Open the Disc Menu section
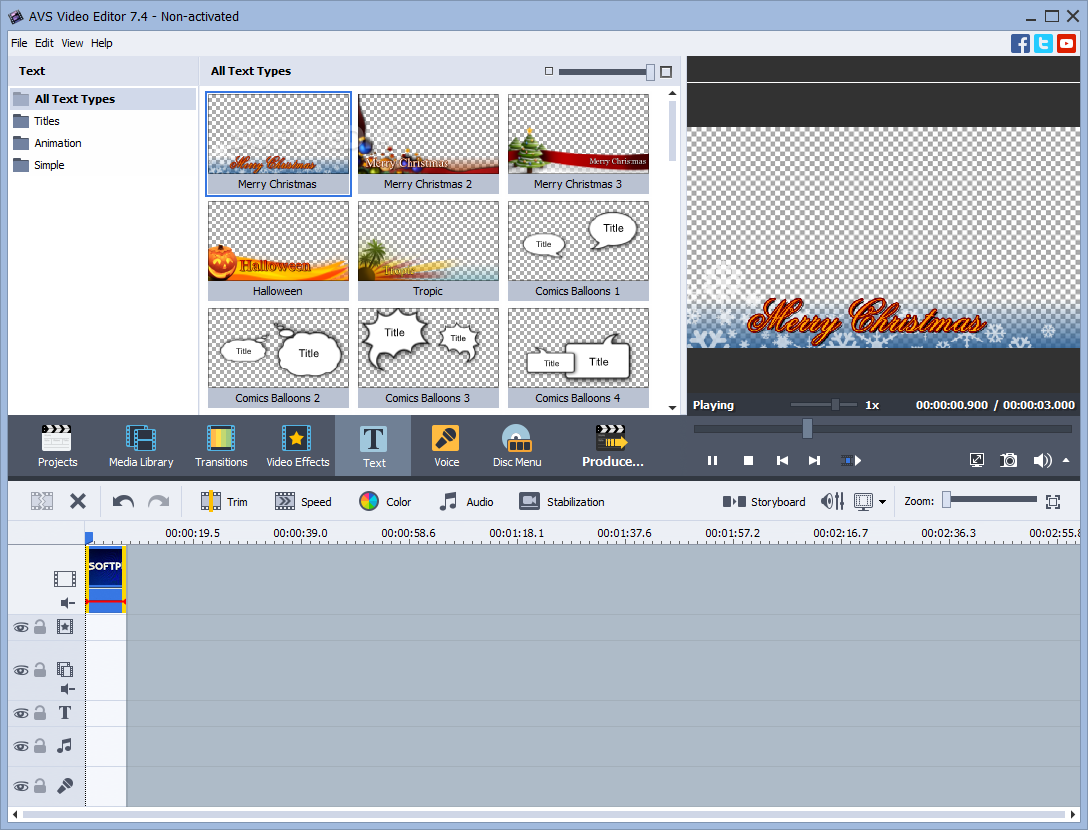Viewport: 1088px width, 830px height. (x=517, y=446)
